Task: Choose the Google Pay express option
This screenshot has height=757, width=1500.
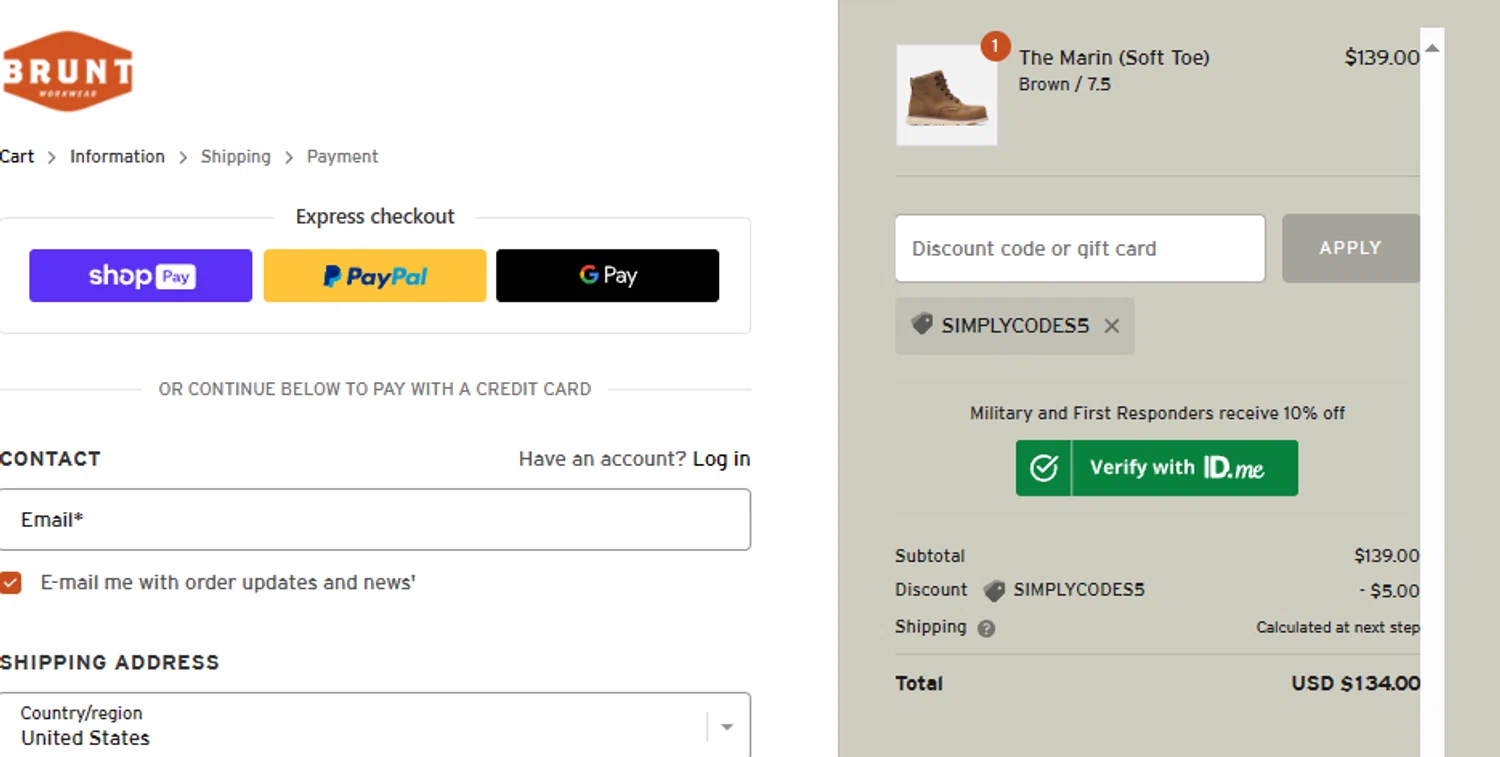Action: [x=608, y=275]
